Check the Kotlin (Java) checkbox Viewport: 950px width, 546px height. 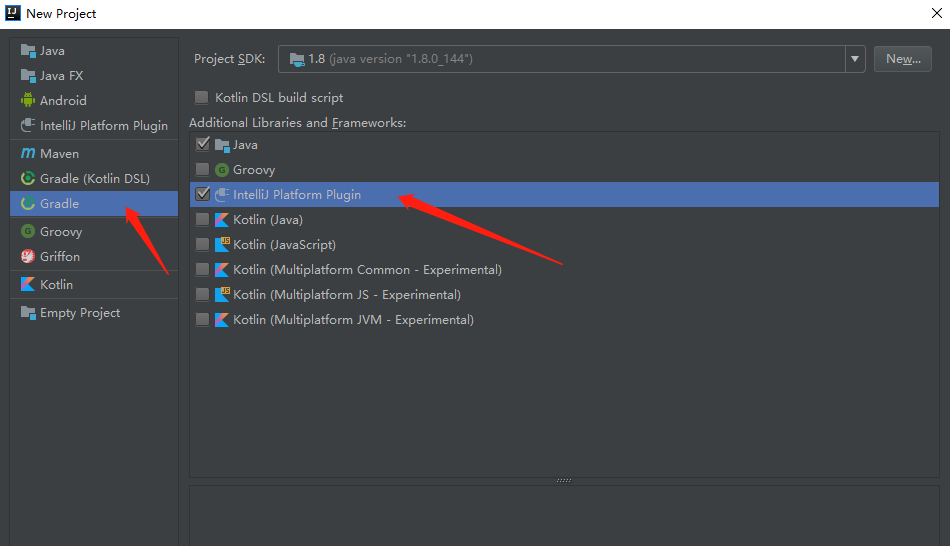pyautogui.click(x=202, y=219)
